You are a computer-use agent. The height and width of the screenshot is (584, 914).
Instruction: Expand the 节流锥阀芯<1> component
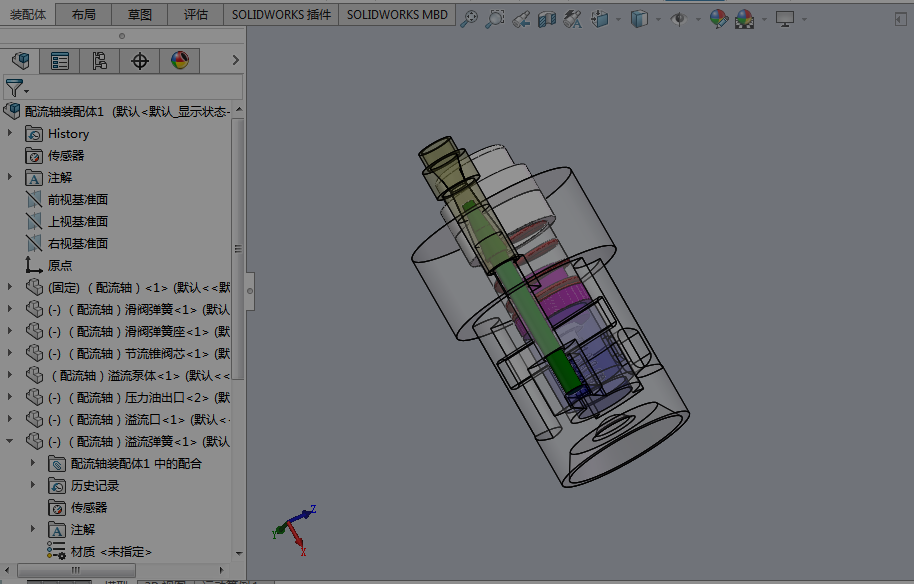pyautogui.click(x=9, y=353)
